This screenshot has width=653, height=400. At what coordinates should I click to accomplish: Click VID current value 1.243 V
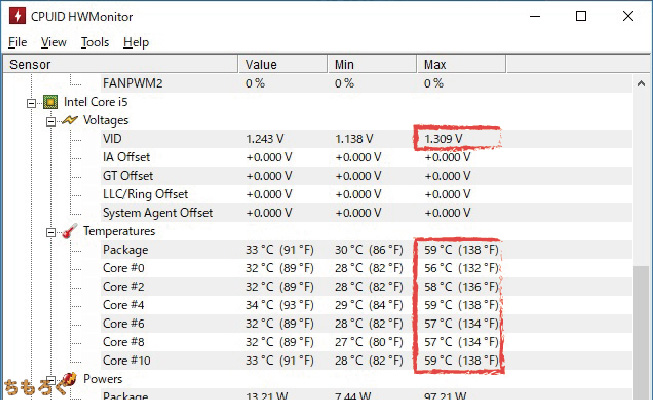(x=264, y=139)
